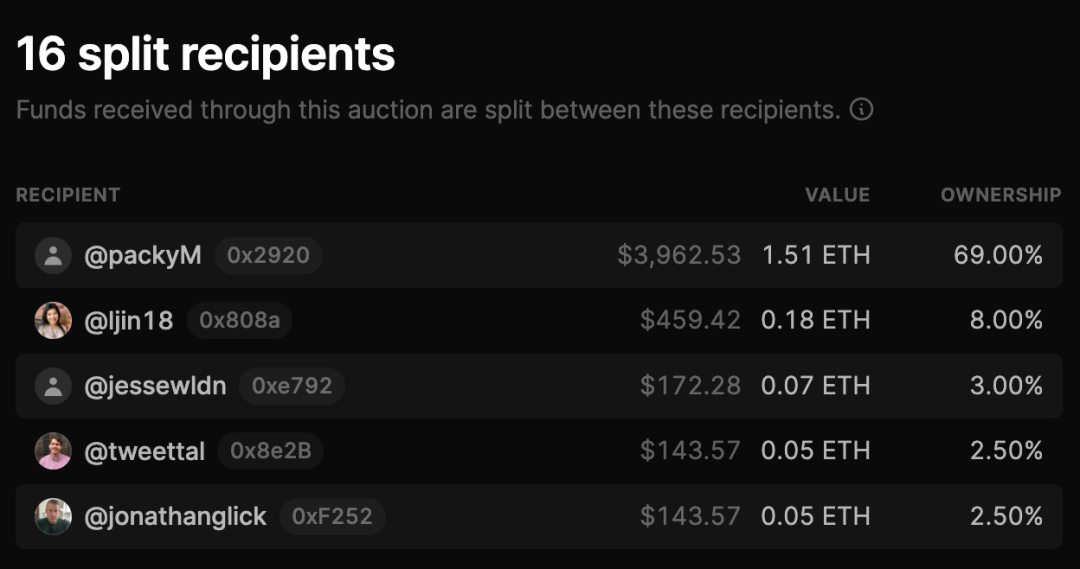Screen dimensions: 1080x569
Task: Click the 0x8e2B wallet address chip
Action: 271,451
